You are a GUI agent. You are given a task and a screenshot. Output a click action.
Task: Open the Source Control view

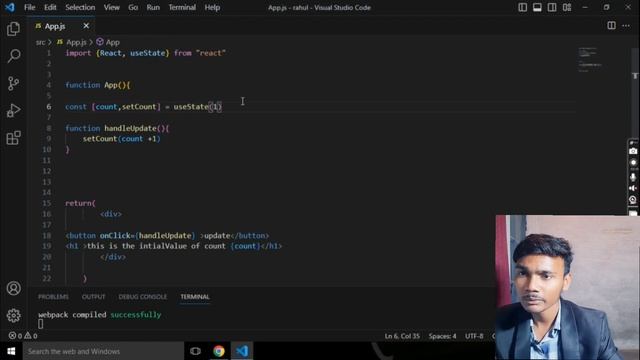pos(13,83)
